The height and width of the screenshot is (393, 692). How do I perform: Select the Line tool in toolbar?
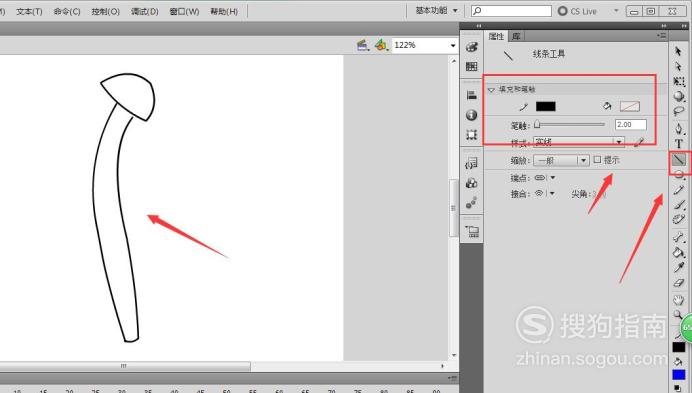pyautogui.click(x=679, y=159)
